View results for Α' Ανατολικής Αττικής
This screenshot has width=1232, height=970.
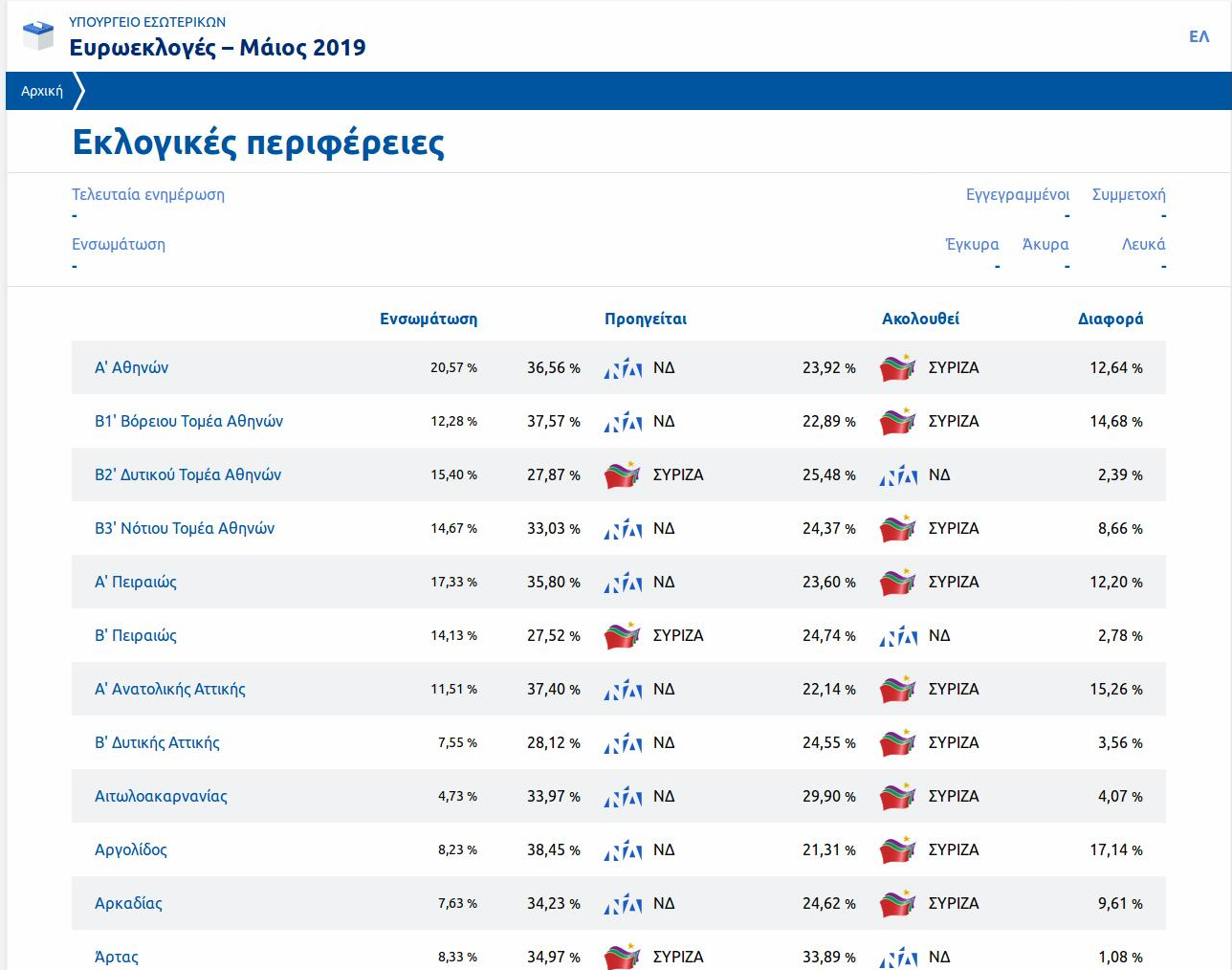point(170,689)
